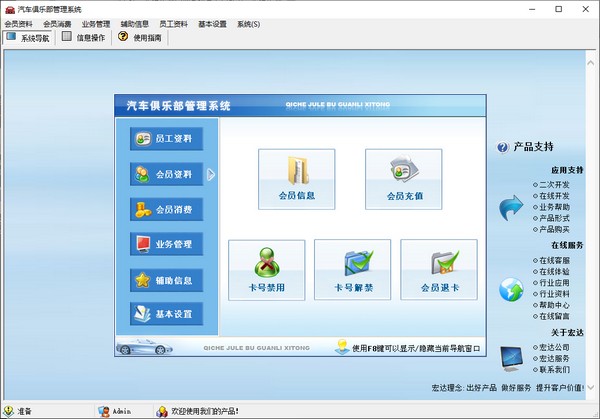Open the 会员资料 menu
The image size is (600, 419).
click(19, 24)
